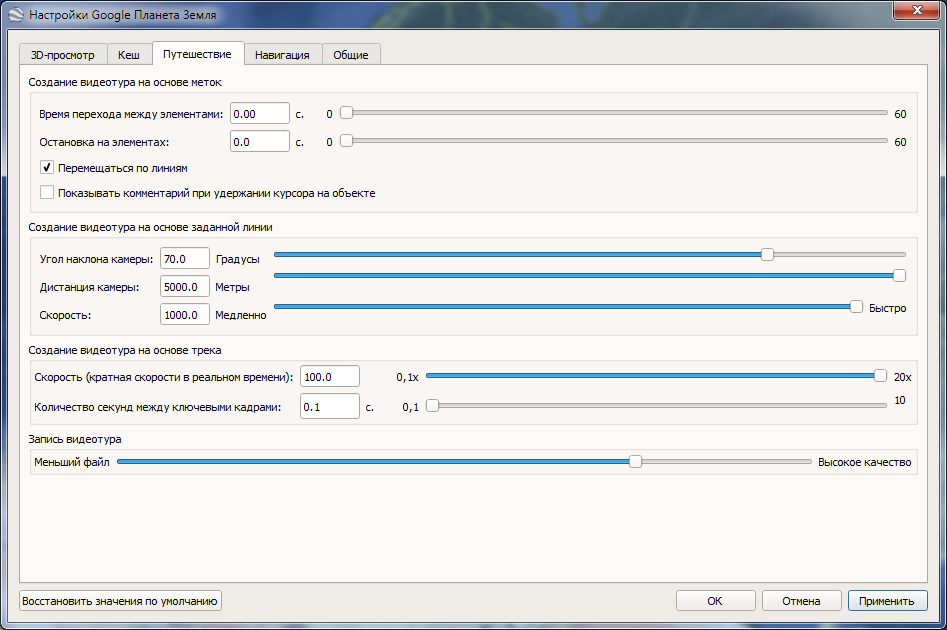The height and width of the screenshot is (630, 947).
Task: Click the 0,1x-20x speed slider handle
Action: point(881,376)
